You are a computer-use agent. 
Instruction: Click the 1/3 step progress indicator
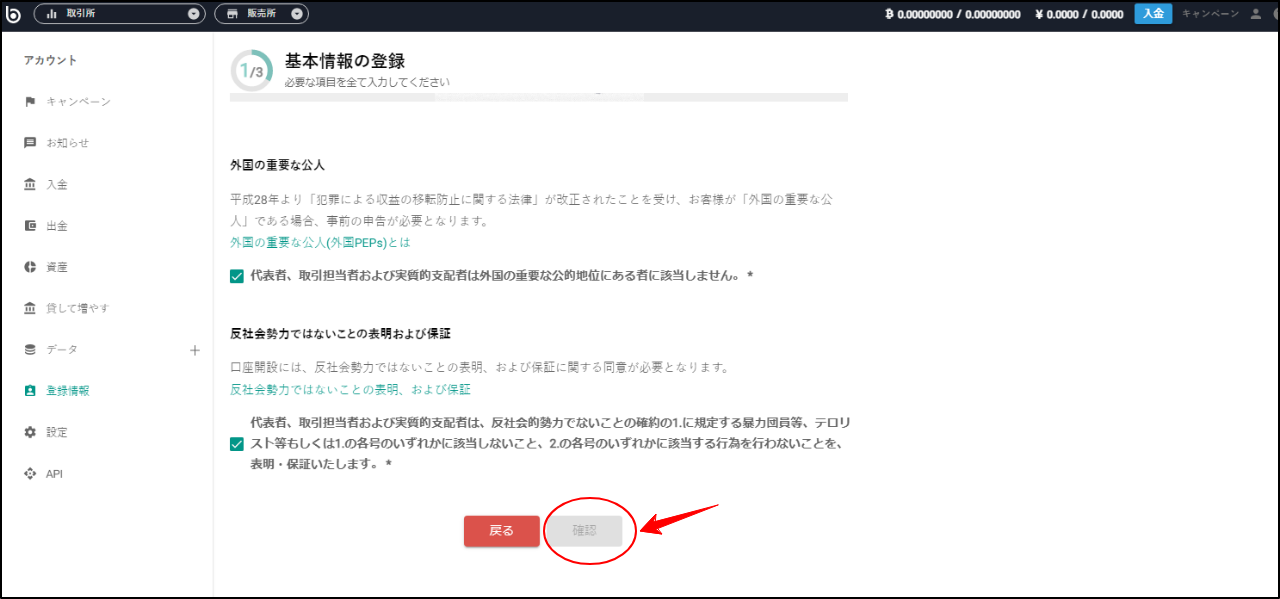(x=251, y=70)
